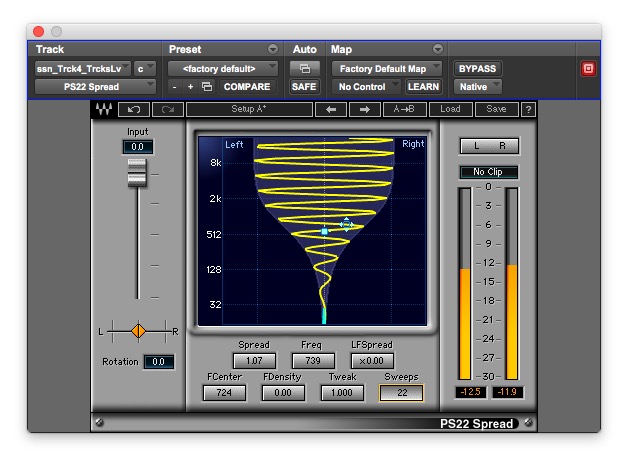Click bottom-left screw icon
Viewport: 628px width, 464px height.
(99, 422)
